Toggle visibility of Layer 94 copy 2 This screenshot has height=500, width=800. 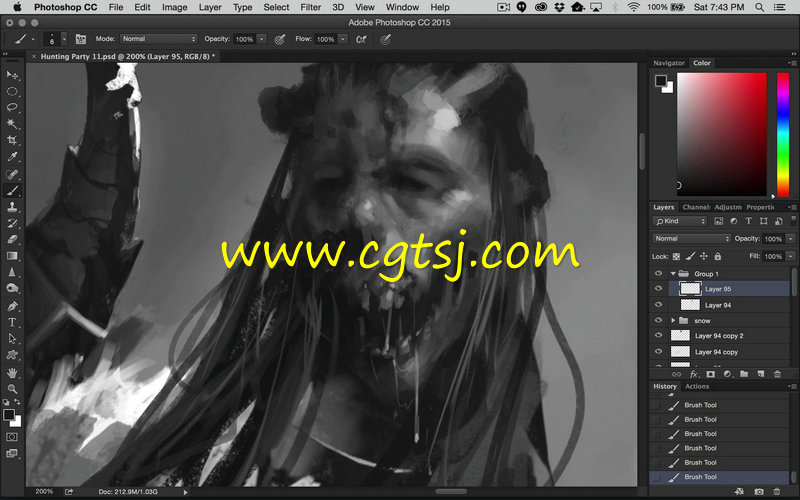tap(658, 336)
